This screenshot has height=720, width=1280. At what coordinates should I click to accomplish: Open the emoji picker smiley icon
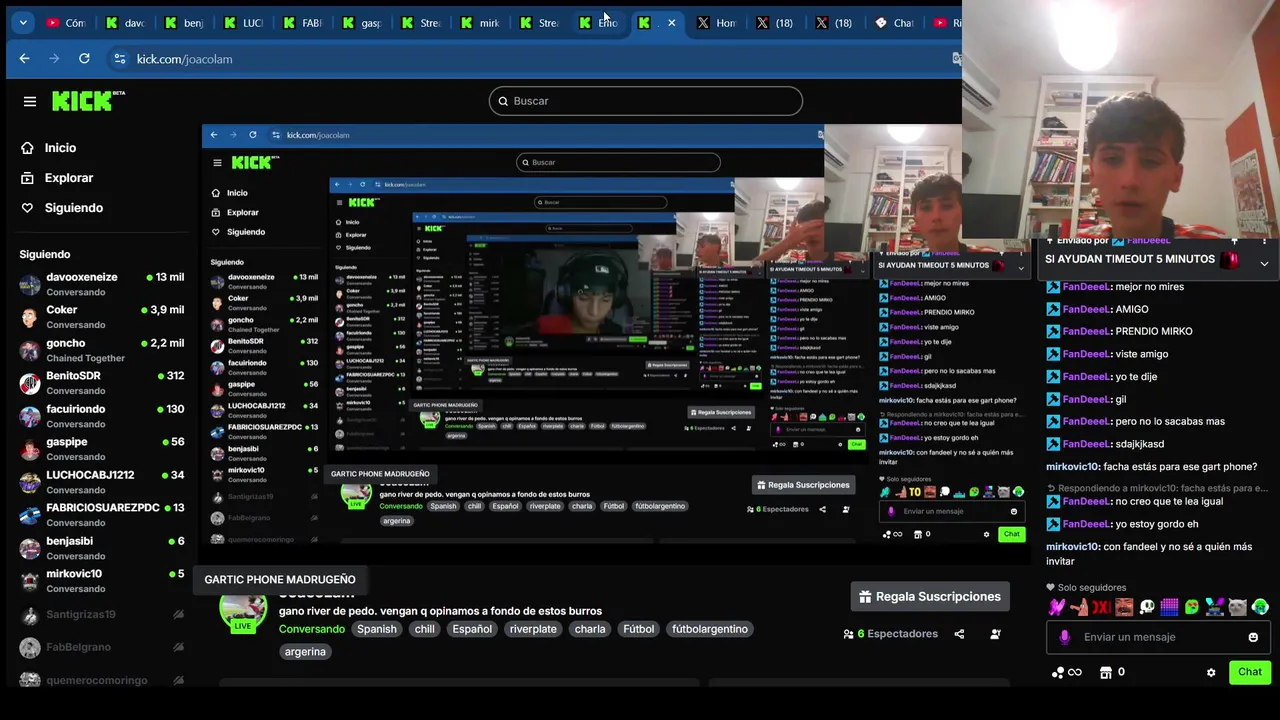1253,637
